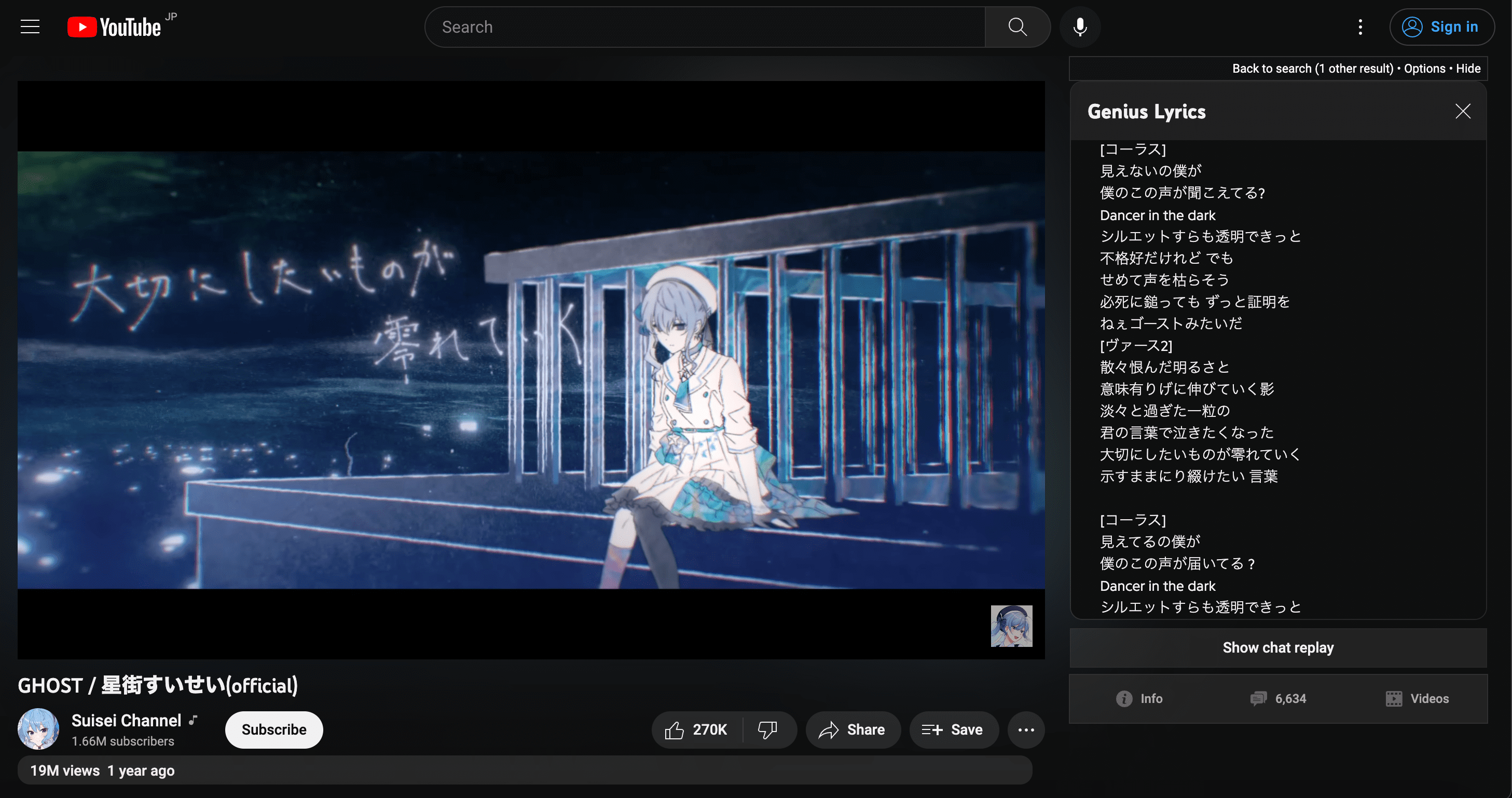The height and width of the screenshot is (798, 1512).
Task: Open the hamburger guide menu
Action: pyautogui.click(x=30, y=27)
